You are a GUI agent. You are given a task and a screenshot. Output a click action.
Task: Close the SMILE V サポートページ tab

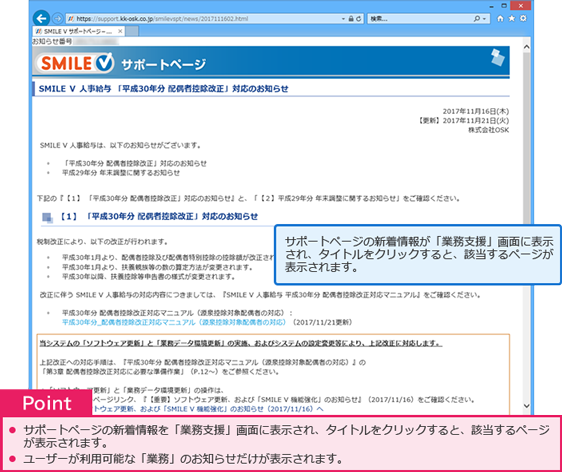click(120, 31)
